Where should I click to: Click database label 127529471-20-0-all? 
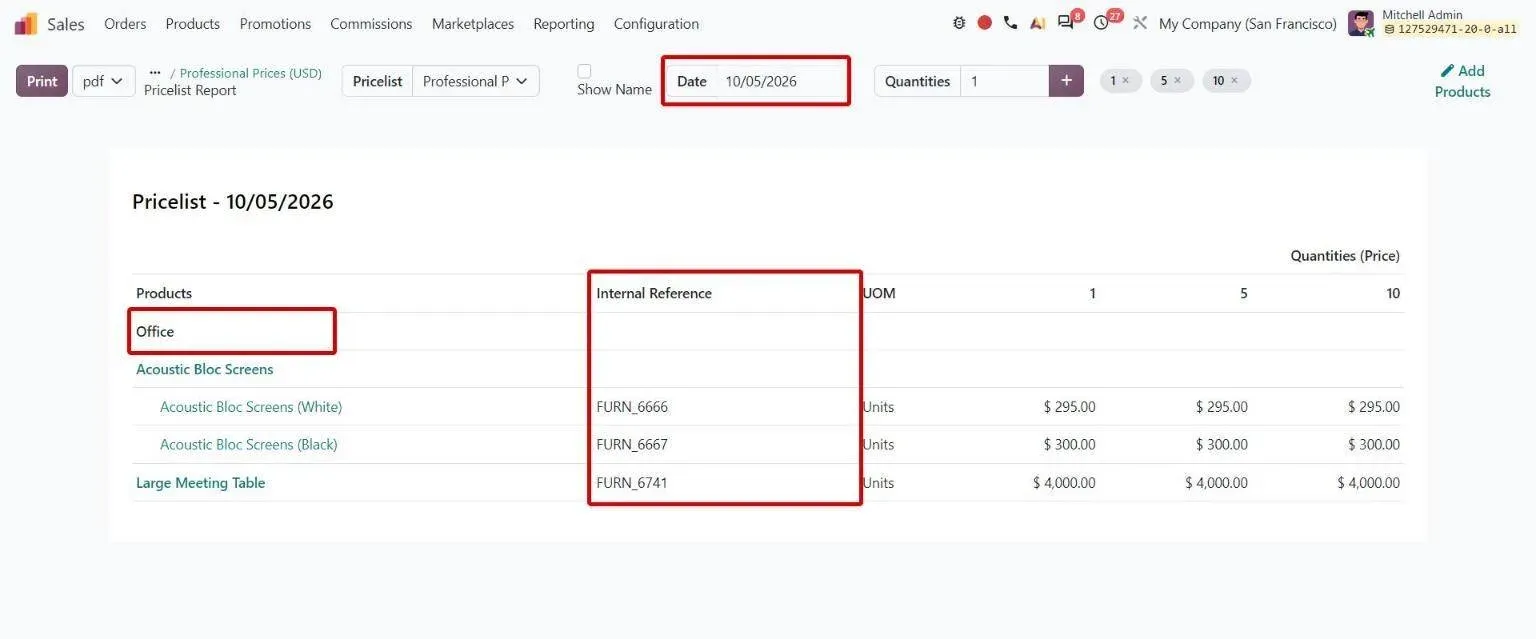point(1456,30)
